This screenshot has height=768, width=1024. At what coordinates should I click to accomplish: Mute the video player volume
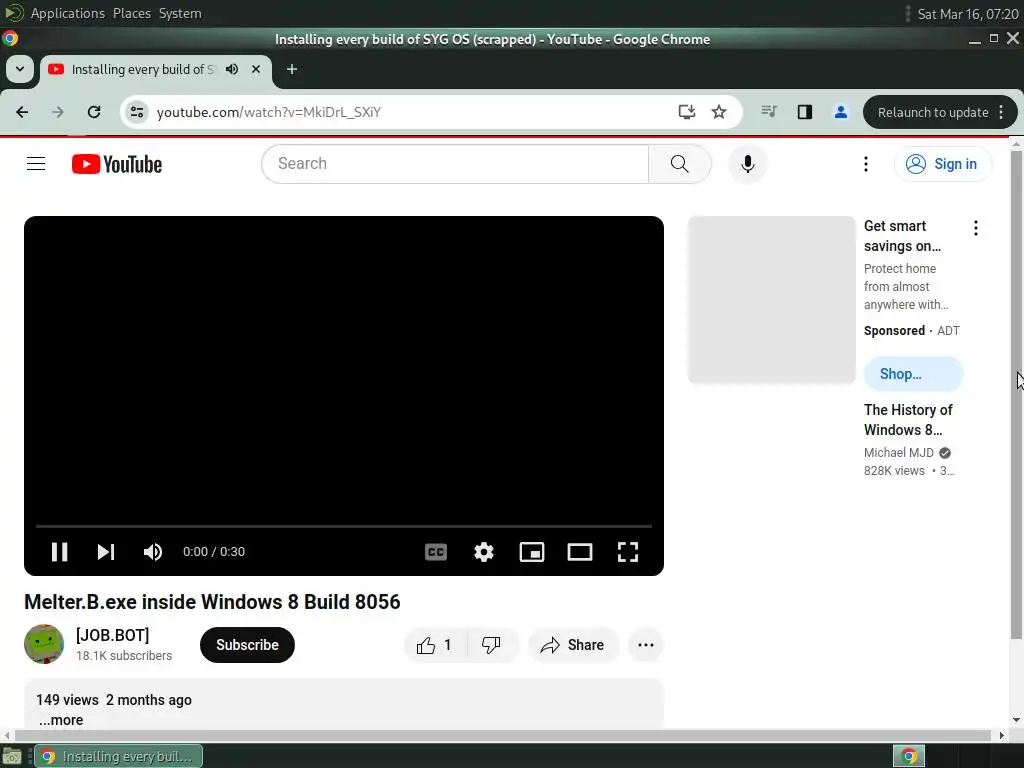tap(153, 552)
